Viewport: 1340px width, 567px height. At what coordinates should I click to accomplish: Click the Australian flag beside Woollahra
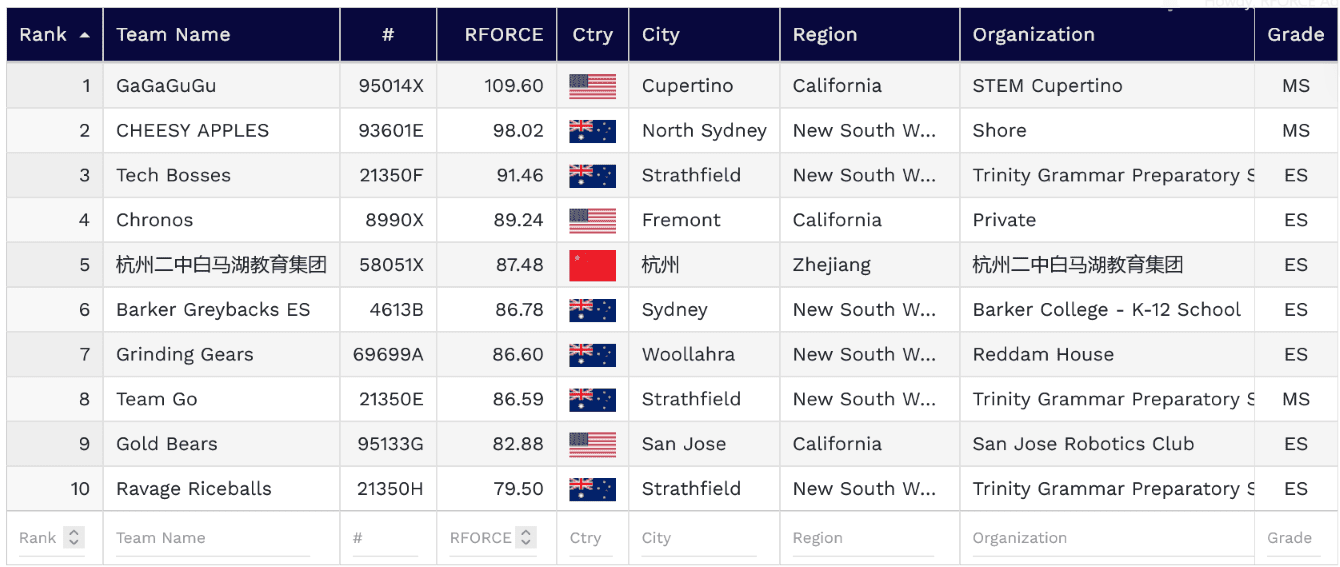[592, 355]
